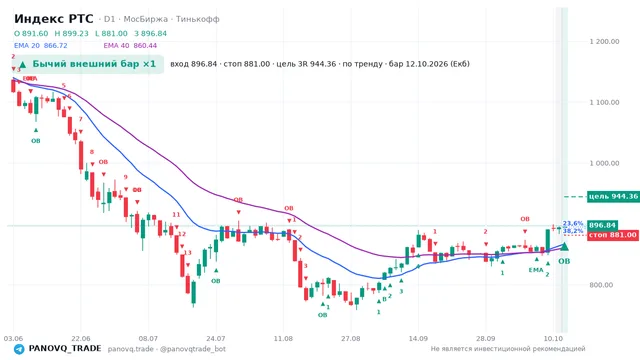Screen dimensions: 640x360
Task: Click the 1 200.00 price axis label
Action: pos(604,41)
